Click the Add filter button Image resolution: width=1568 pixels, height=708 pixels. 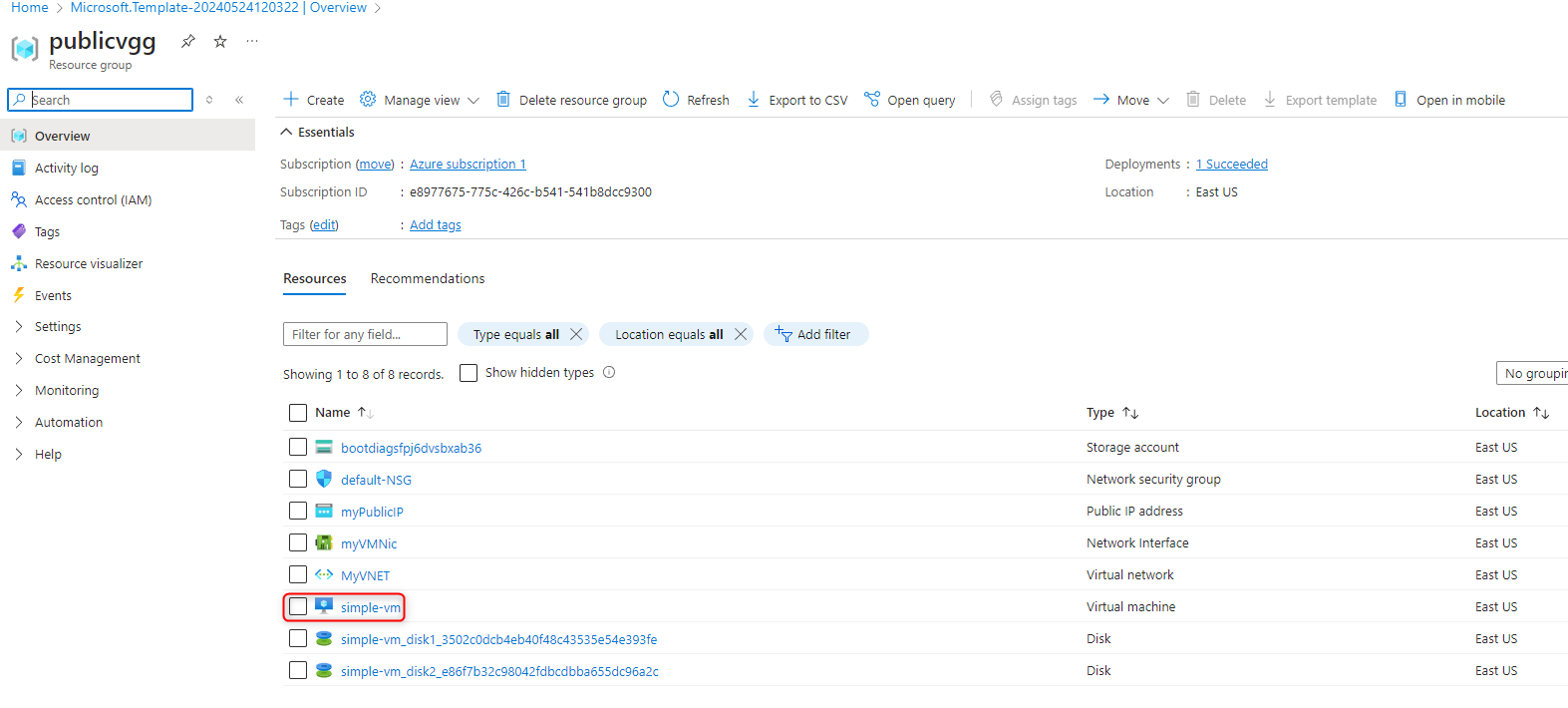[x=816, y=334]
